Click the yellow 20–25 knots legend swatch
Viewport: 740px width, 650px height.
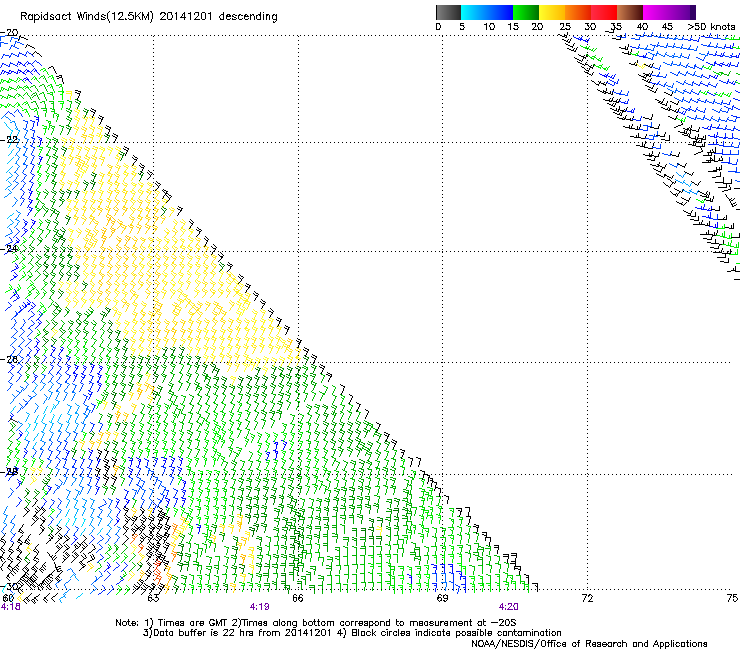click(552, 12)
